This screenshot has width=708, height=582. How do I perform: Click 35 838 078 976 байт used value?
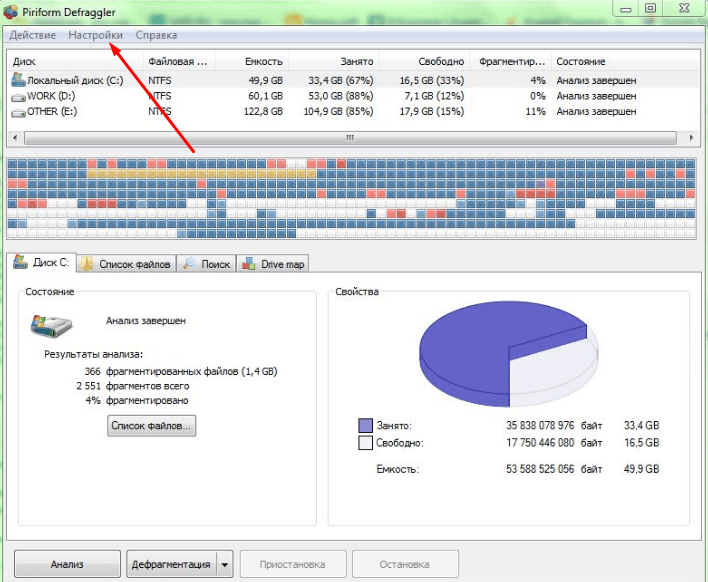point(554,425)
